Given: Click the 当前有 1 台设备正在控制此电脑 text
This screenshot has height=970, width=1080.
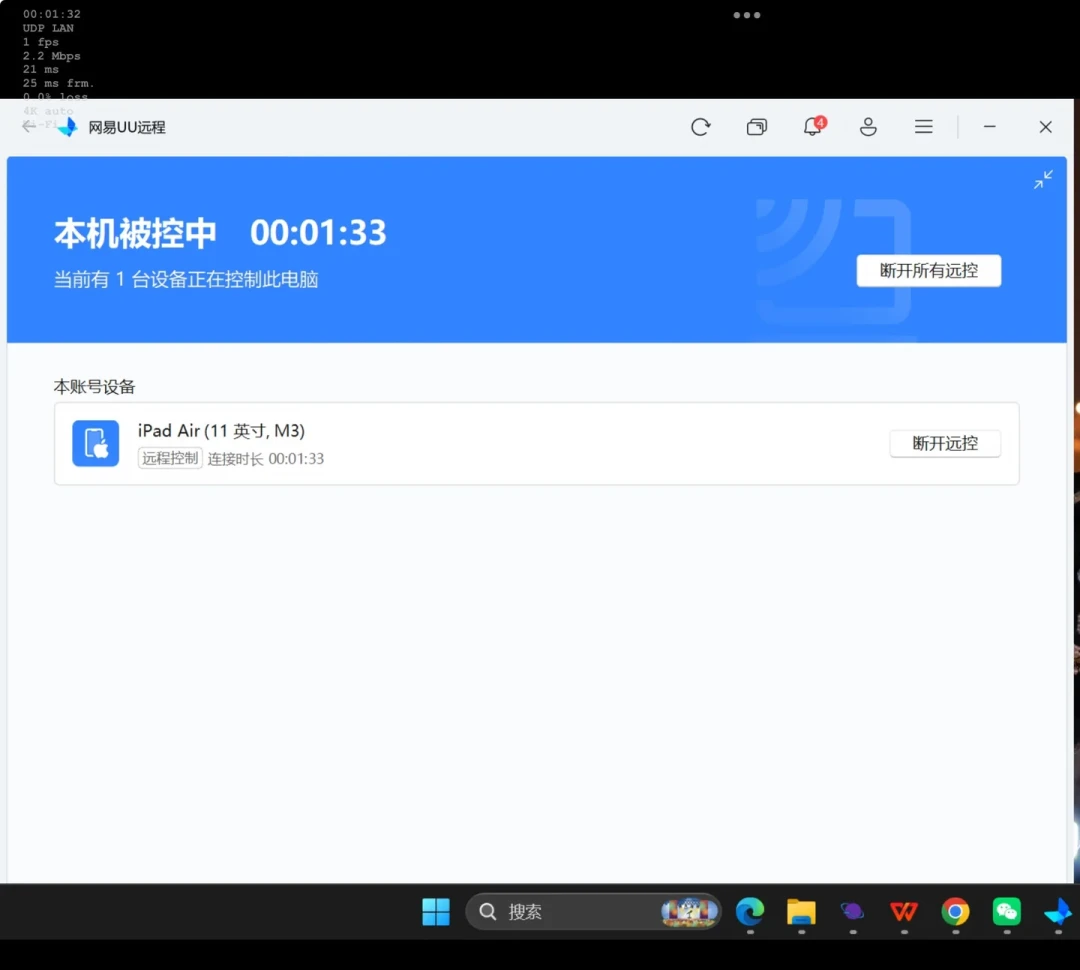Looking at the screenshot, I should point(186,280).
